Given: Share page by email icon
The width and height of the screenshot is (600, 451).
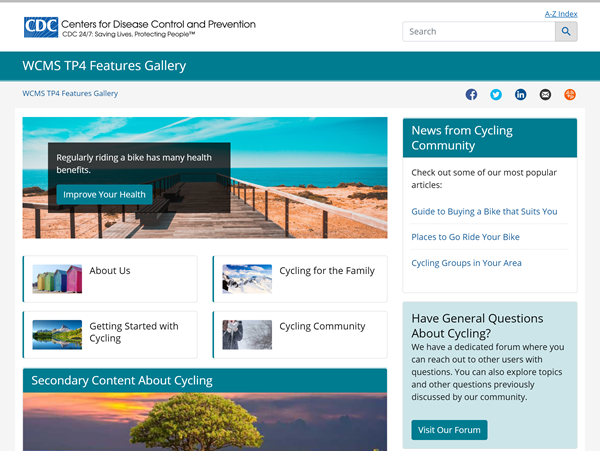Looking at the screenshot, I should [545, 94].
